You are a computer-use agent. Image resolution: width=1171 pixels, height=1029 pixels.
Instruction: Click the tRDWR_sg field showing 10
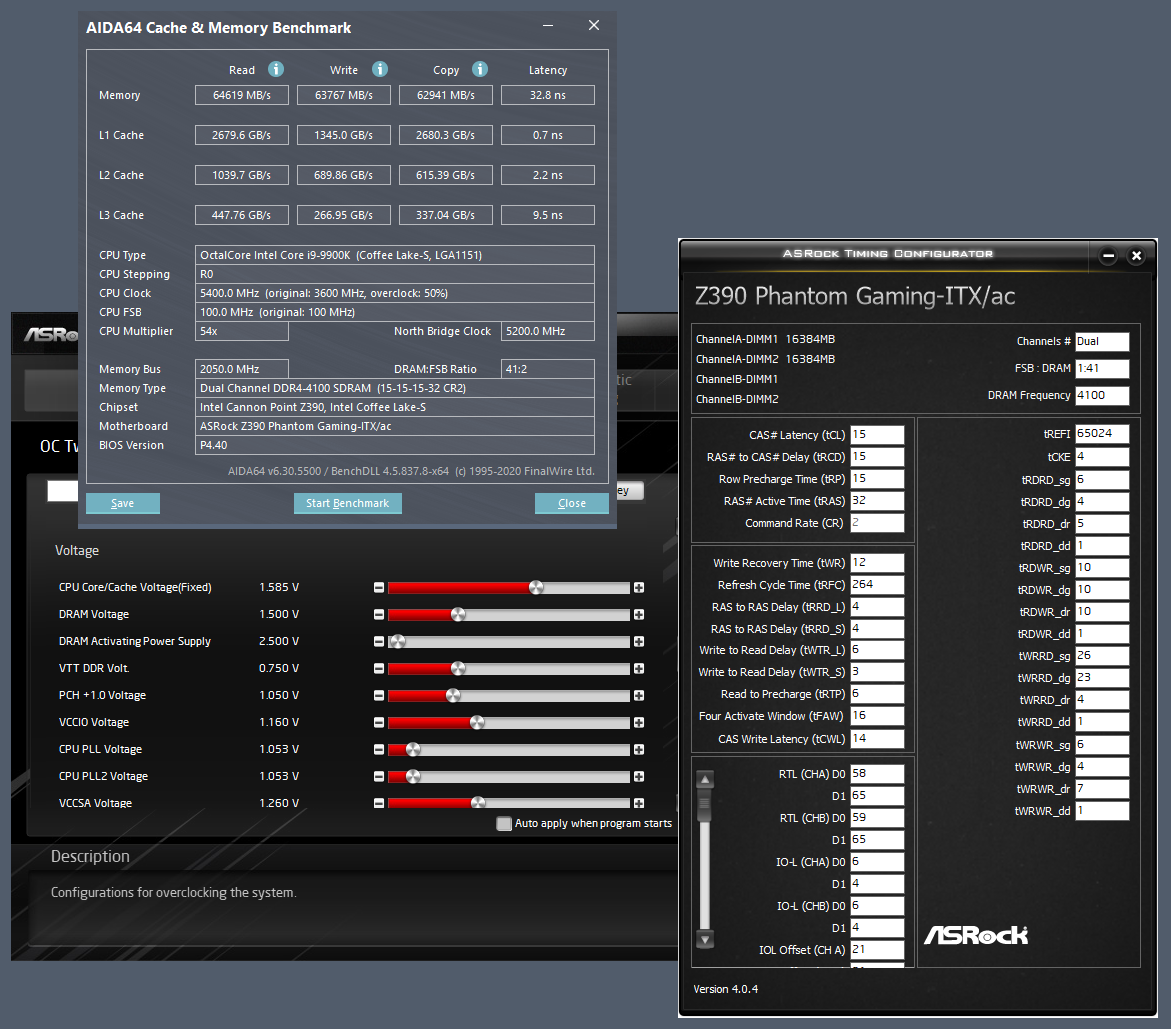click(1102, 568)
